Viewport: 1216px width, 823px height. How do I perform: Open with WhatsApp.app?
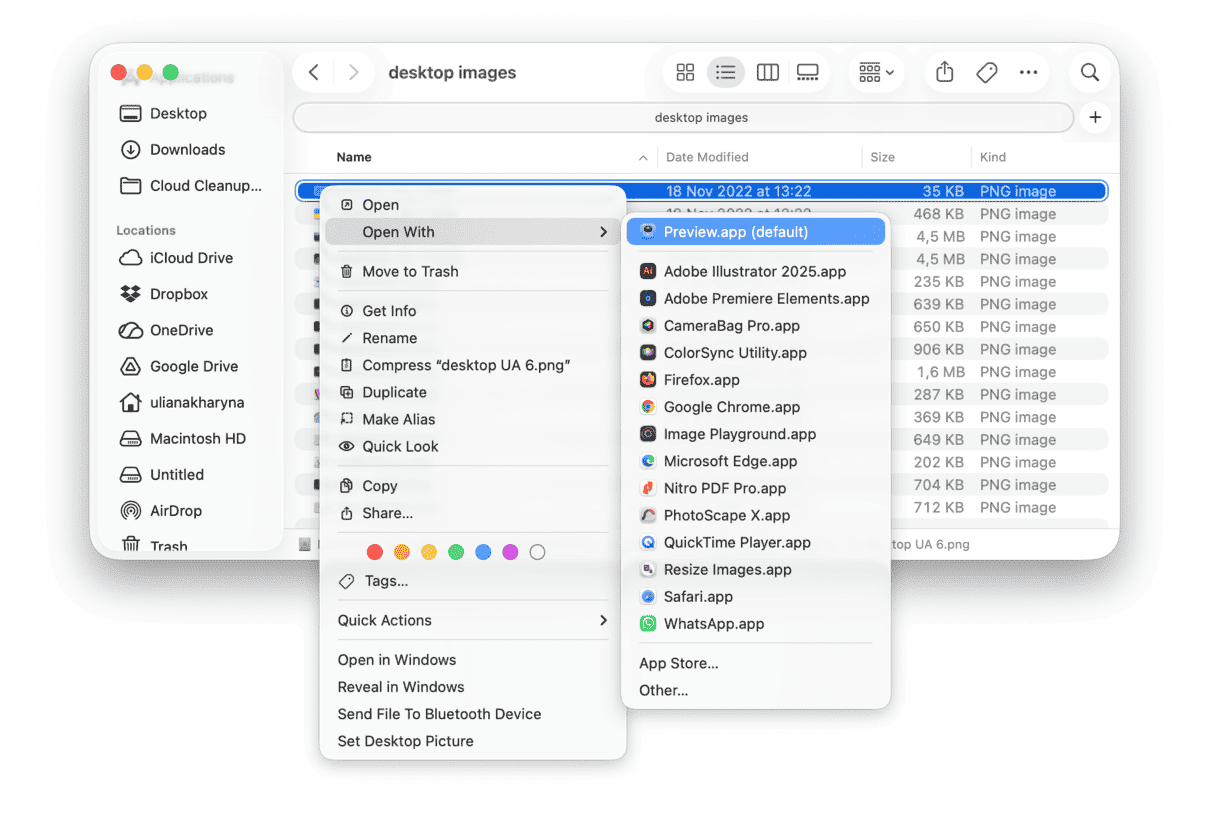tap(755, 623)
